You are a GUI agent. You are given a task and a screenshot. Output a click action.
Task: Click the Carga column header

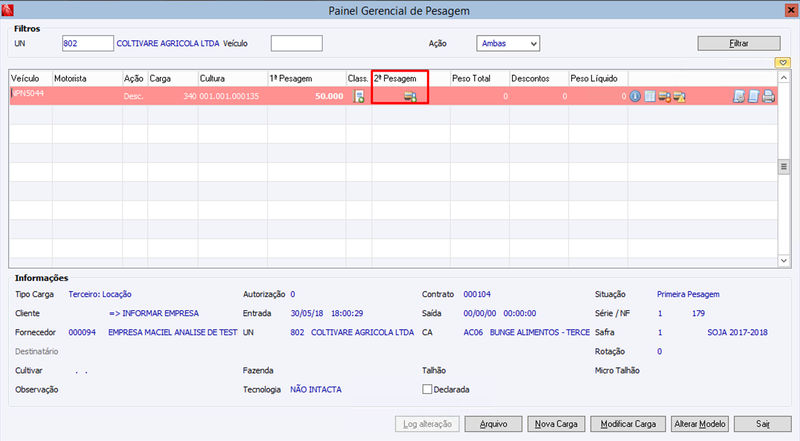tap(173, 79)
